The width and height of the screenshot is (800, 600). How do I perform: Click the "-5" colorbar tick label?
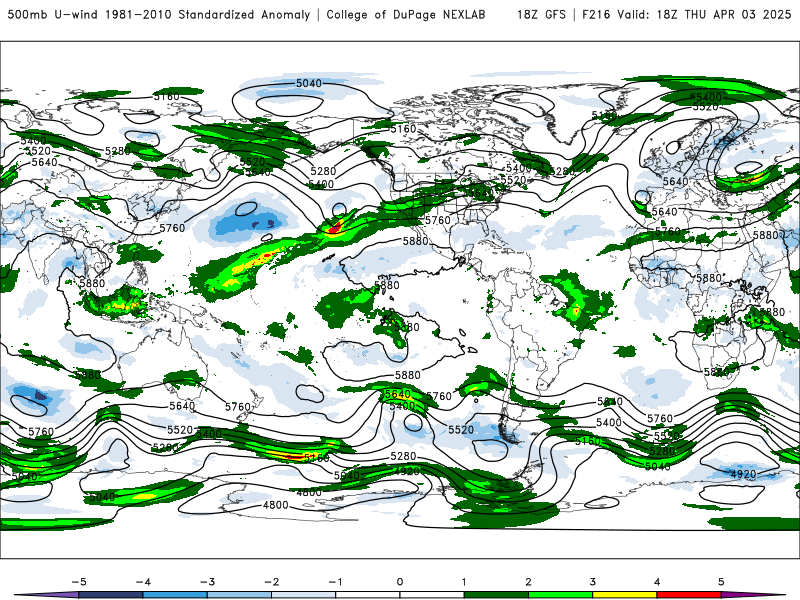click(x=79, y=582)
